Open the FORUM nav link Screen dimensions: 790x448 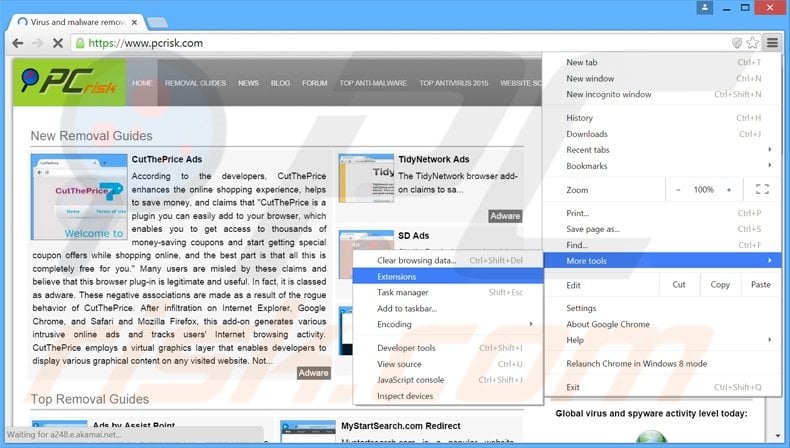point(315,83)
